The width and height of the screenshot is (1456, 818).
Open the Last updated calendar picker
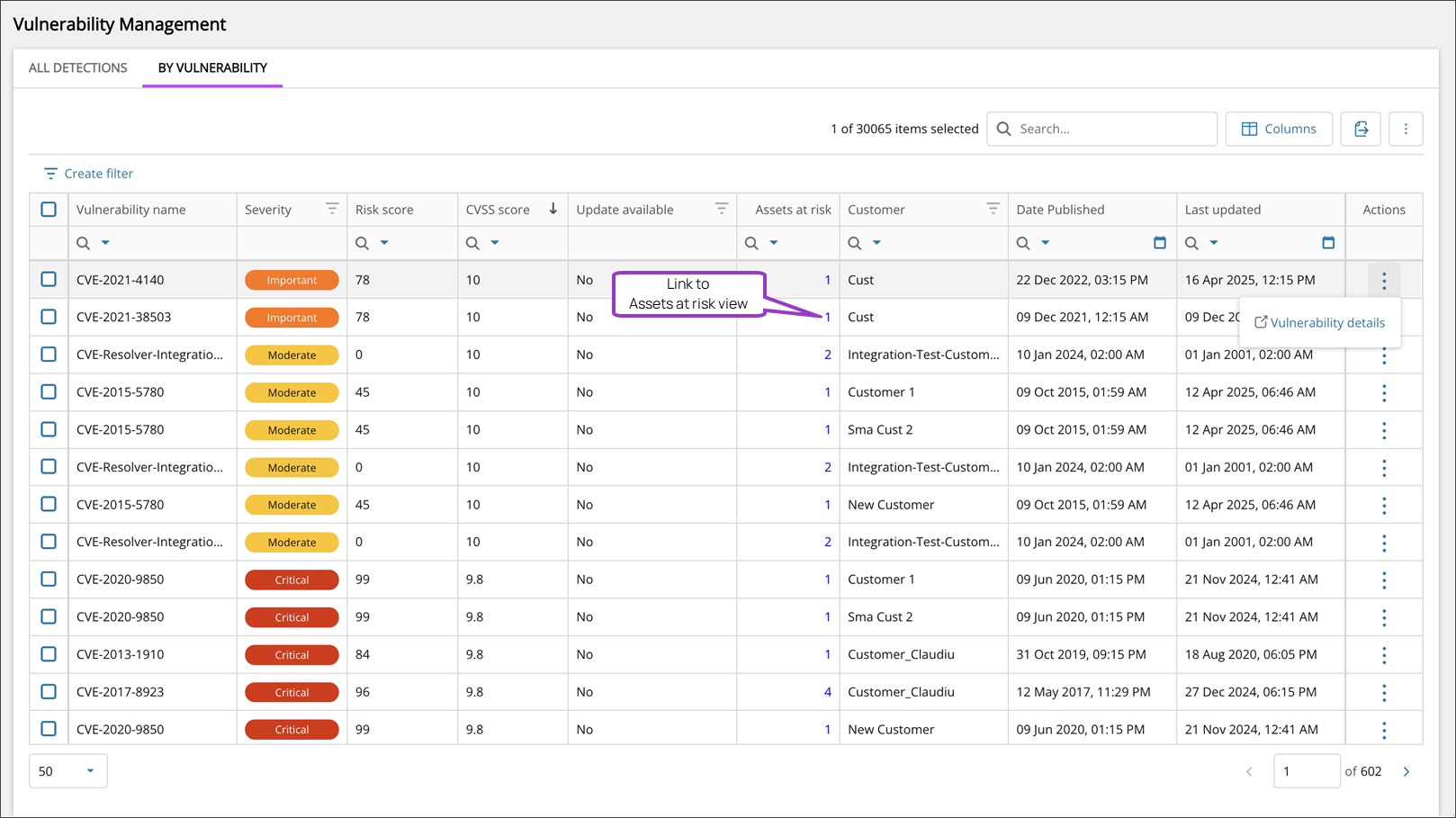click(x=1327, y=243)
